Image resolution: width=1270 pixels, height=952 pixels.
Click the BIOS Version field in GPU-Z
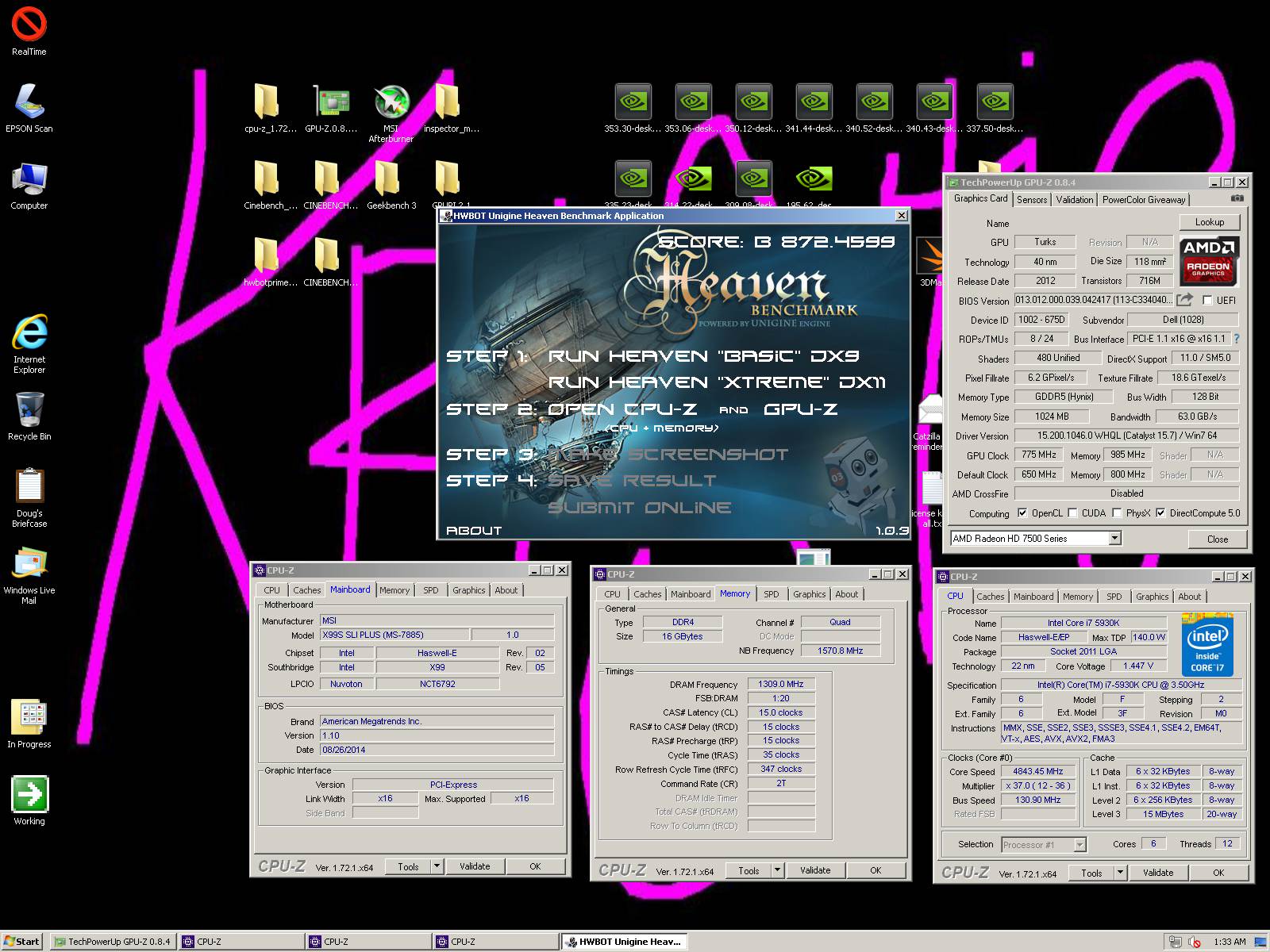pyautogui.click(x=1093, y=300)
